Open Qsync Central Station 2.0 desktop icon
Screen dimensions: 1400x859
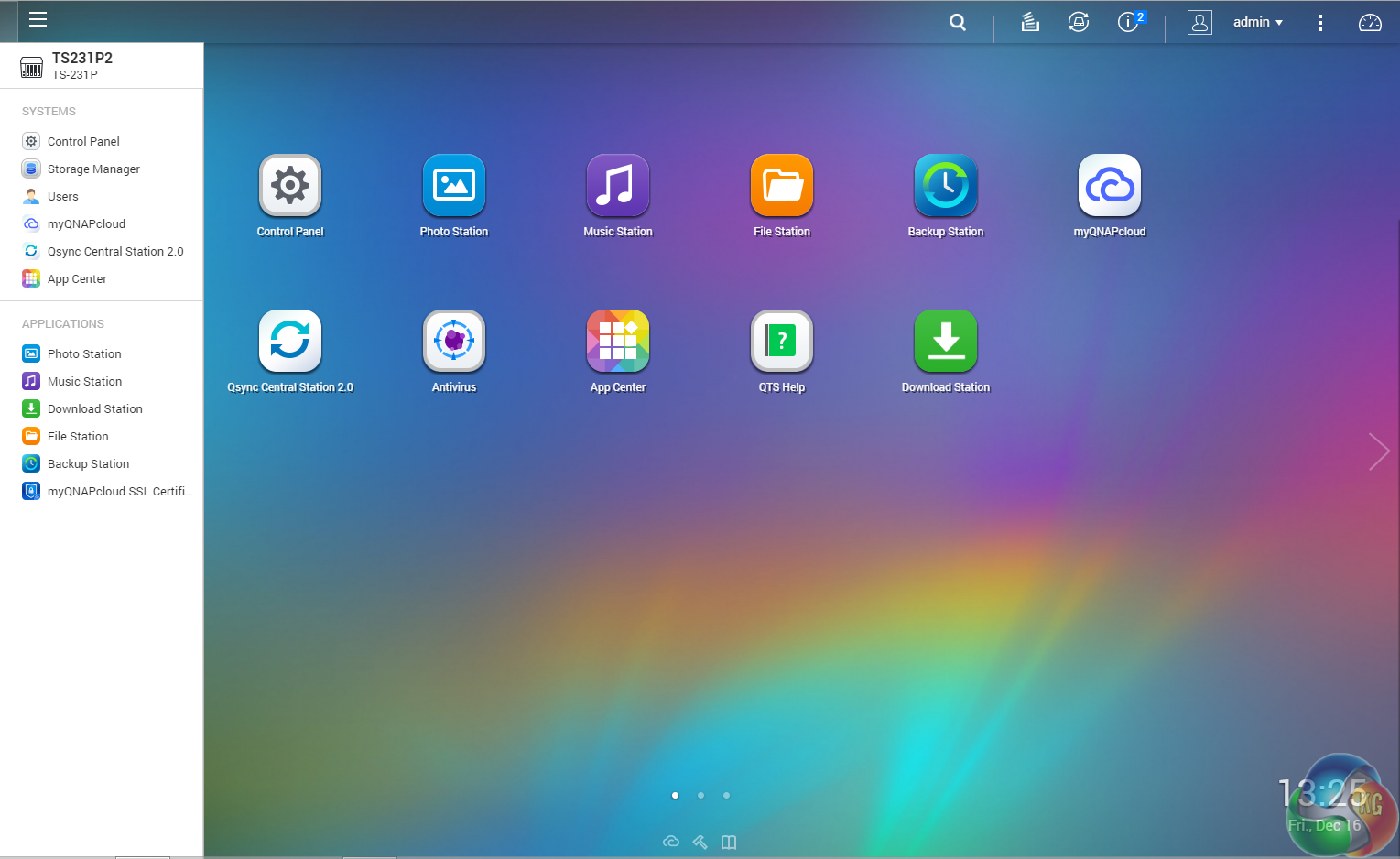tap(290, 342)
